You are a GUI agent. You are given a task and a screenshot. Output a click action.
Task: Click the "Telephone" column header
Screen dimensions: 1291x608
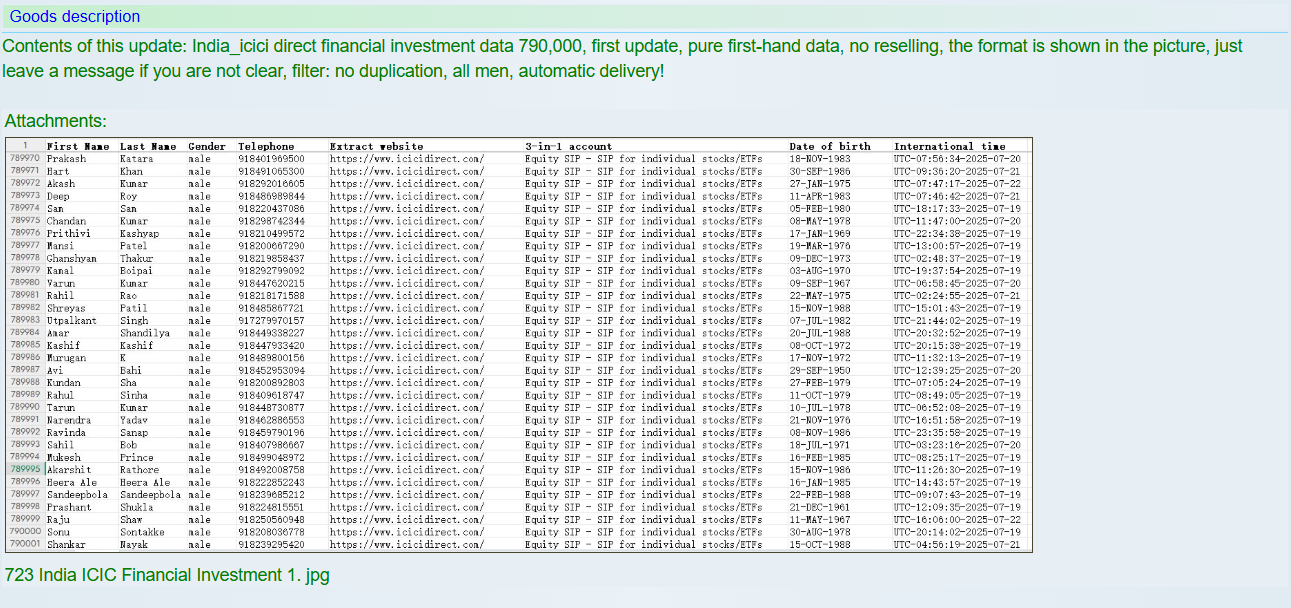(266, 146)
